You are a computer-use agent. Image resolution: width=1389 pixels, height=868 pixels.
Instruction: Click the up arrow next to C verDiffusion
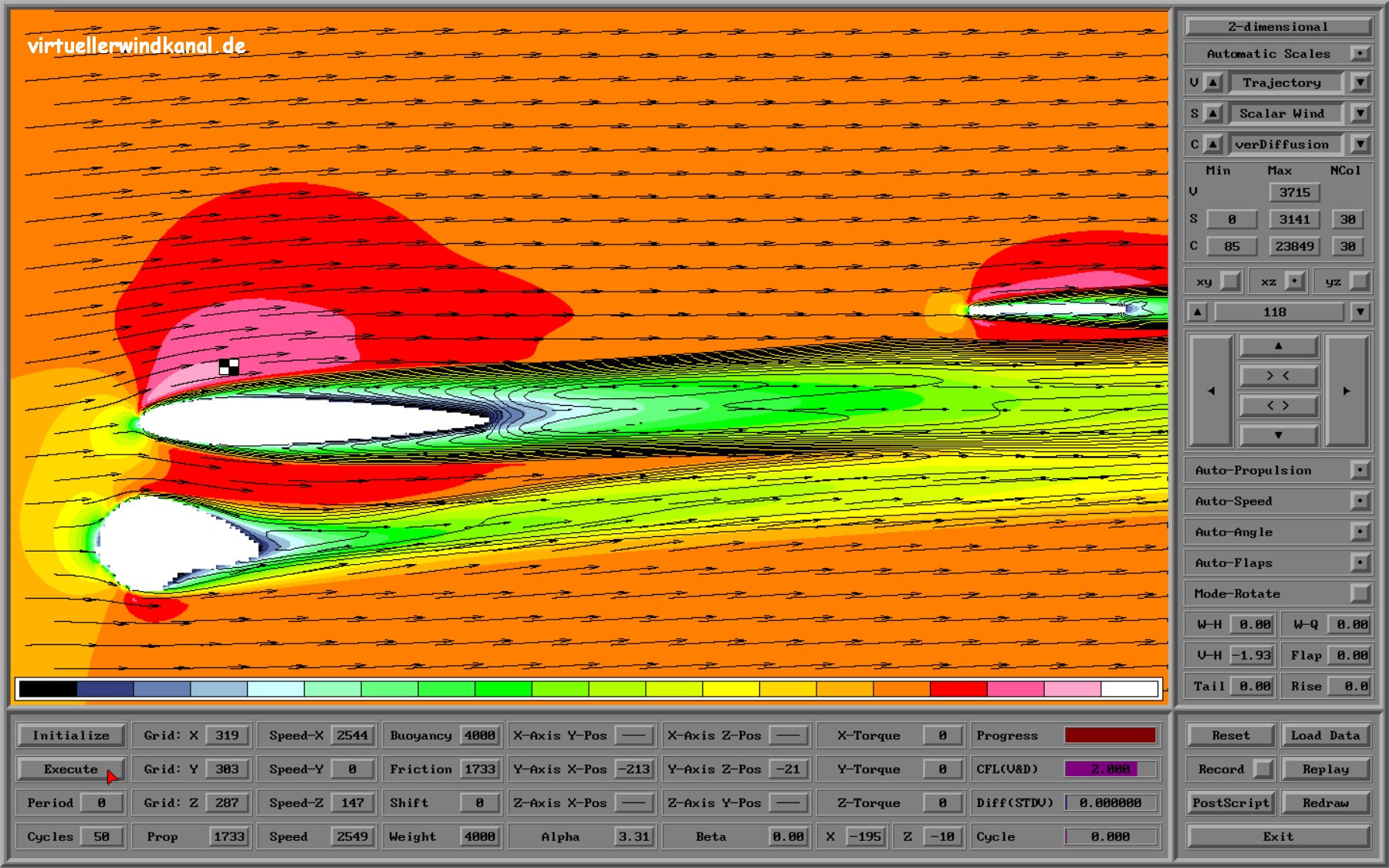click(x=1213, y=144)
